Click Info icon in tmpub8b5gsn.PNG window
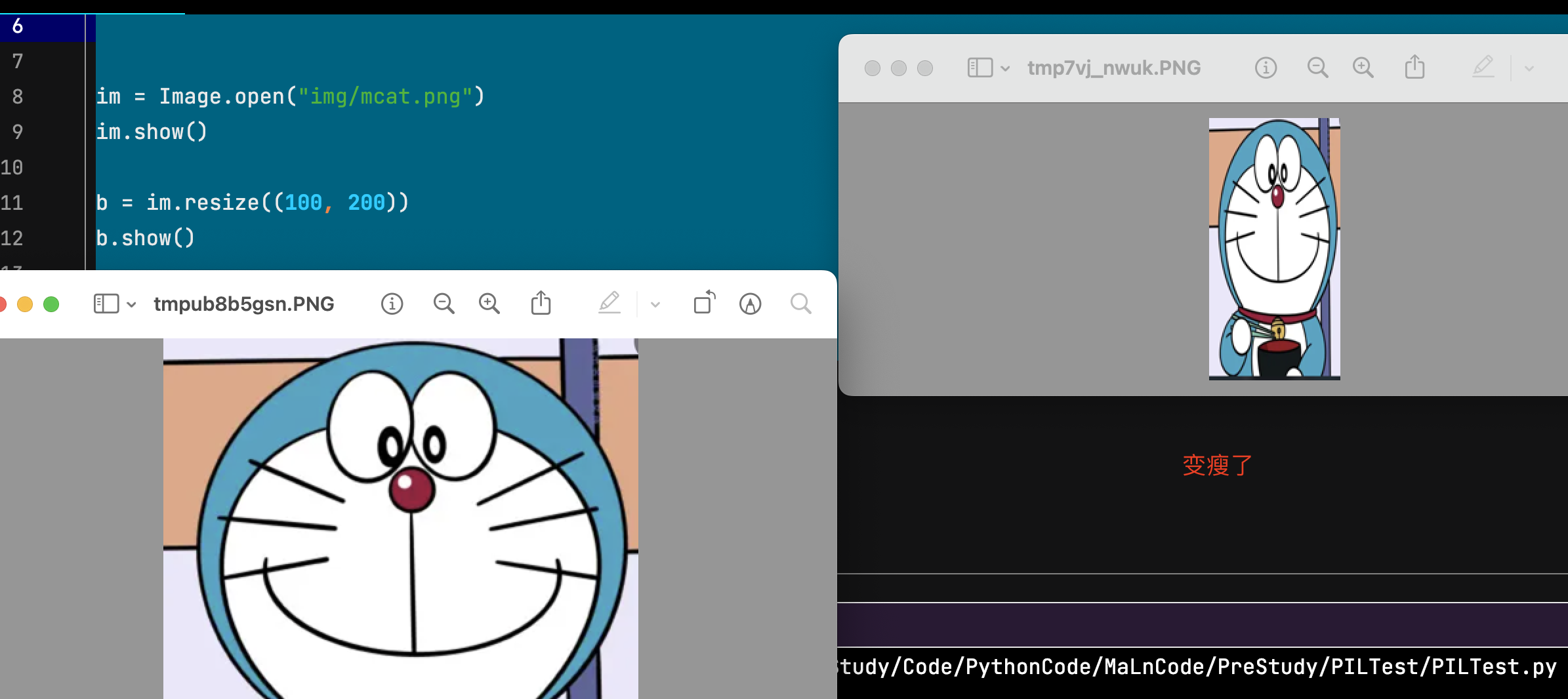The image size is (1568, 699). point(392,304)
